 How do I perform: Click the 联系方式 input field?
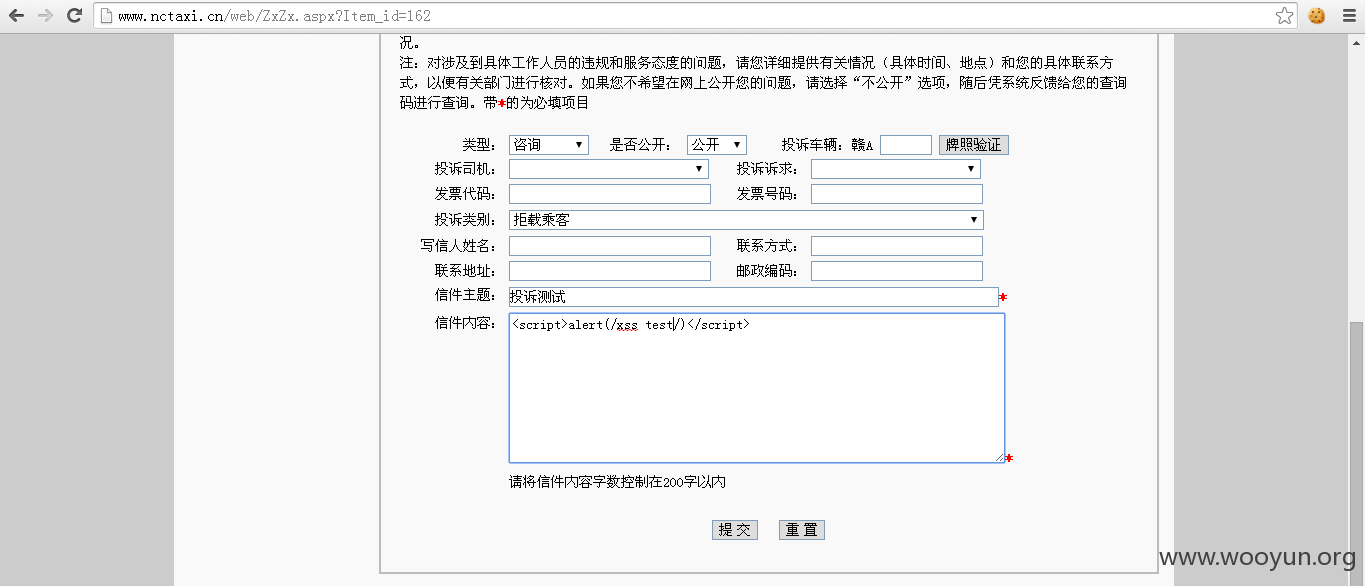897,246
